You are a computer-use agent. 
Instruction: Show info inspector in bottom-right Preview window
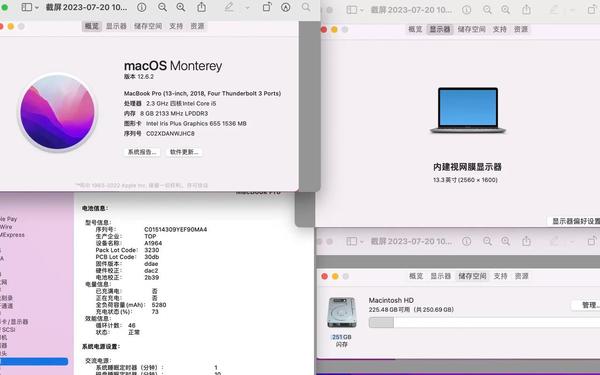pos(466,241)
